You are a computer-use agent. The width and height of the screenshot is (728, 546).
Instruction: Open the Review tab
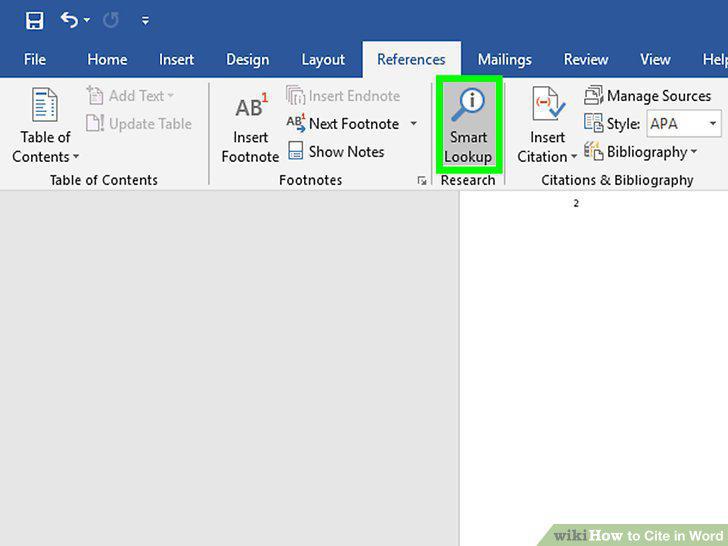[586, 59]
